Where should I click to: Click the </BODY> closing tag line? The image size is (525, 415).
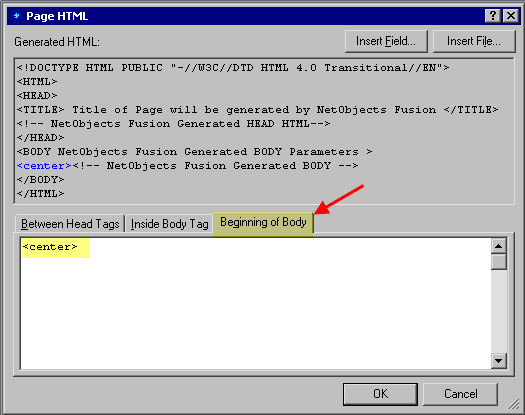pos(41,180)
